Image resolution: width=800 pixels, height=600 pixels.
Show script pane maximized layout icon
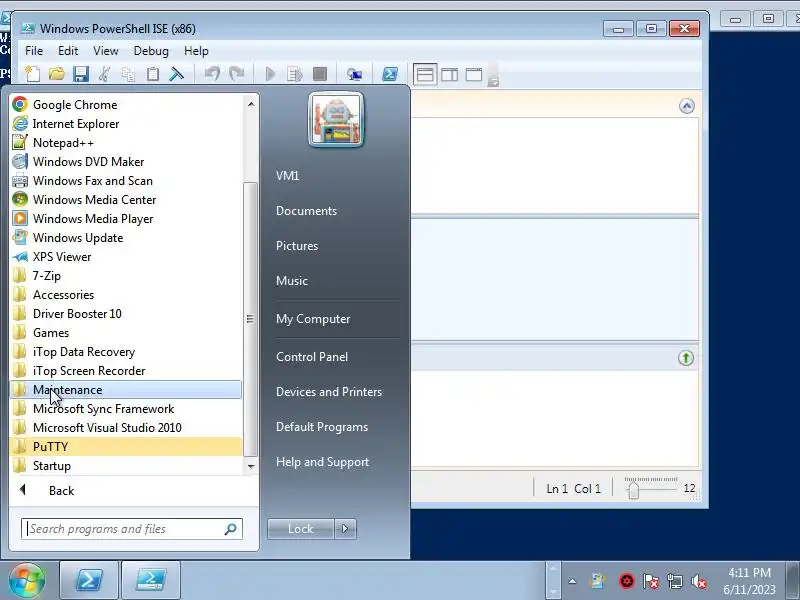[474, 74]
